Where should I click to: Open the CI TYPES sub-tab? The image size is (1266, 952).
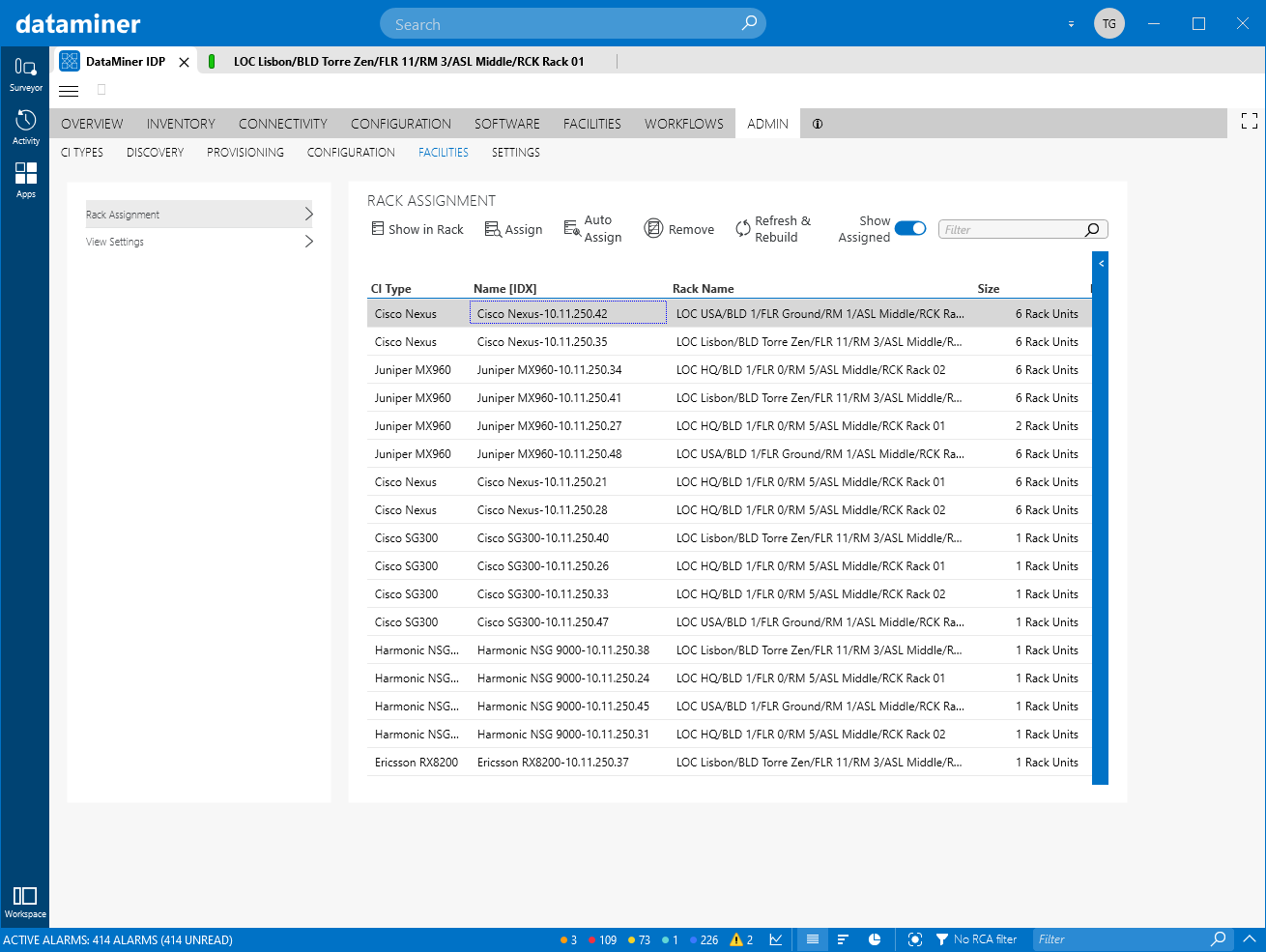82,153
